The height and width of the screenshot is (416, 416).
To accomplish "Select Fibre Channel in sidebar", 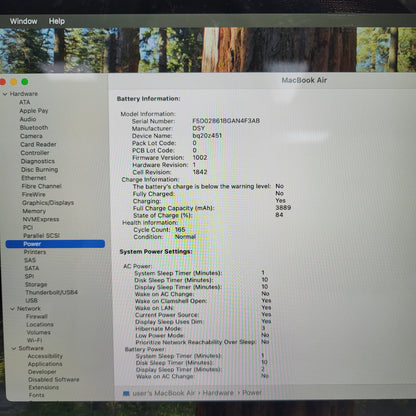I will coord(42,186).
